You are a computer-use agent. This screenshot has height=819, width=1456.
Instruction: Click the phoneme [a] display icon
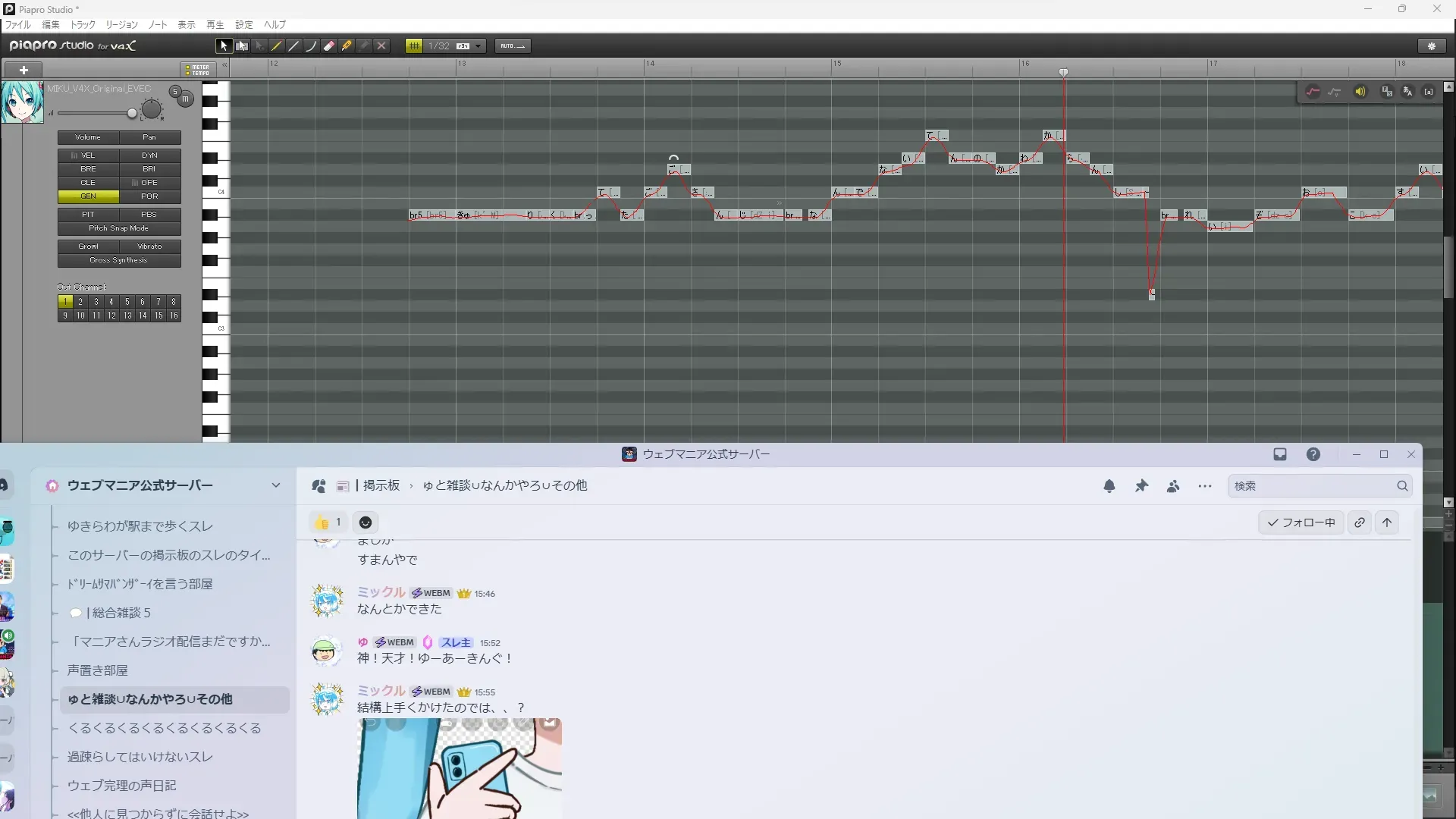pyautogui.click(x=1429, y=92)
